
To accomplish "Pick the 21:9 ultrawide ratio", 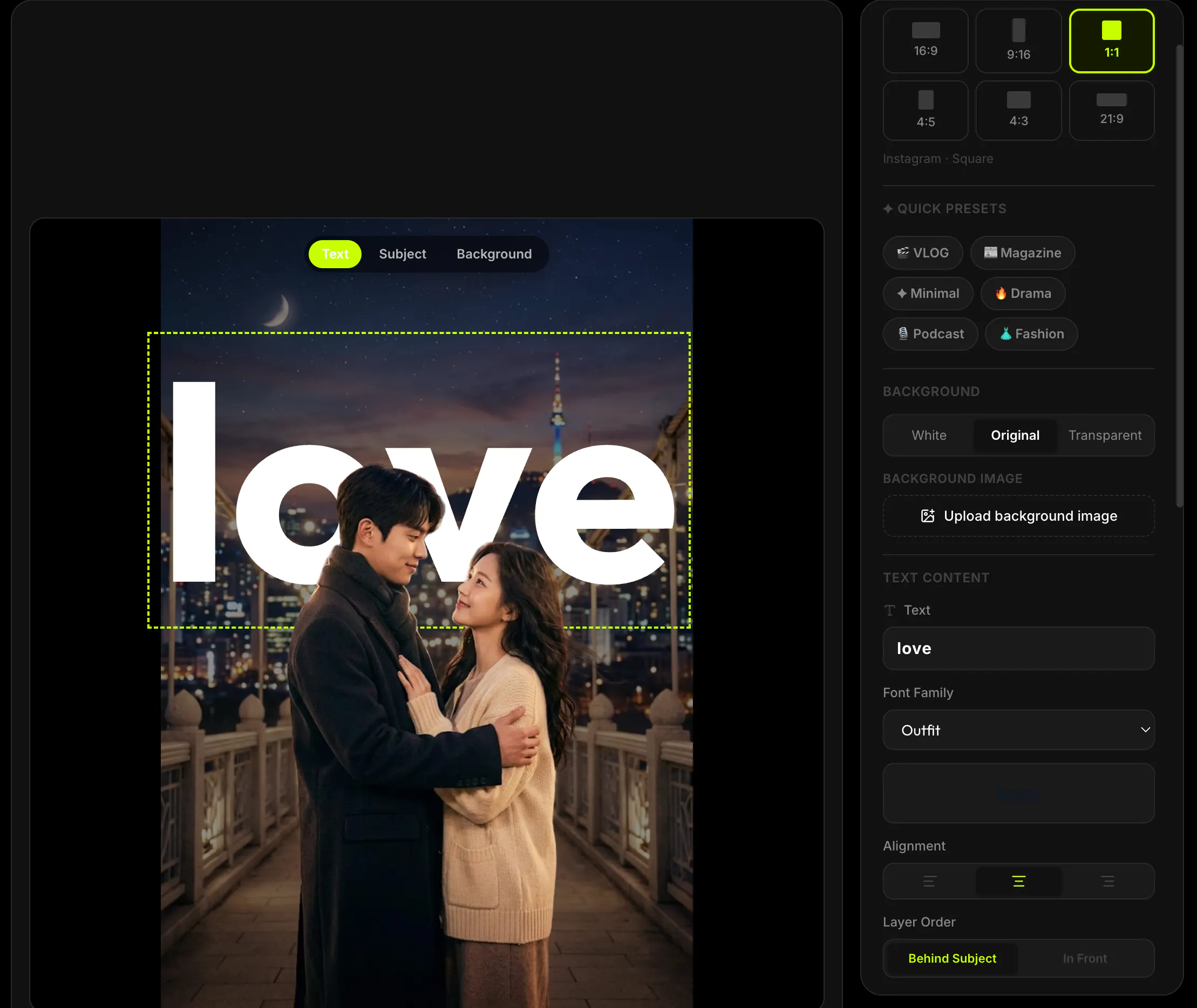I will [1111, 110].
